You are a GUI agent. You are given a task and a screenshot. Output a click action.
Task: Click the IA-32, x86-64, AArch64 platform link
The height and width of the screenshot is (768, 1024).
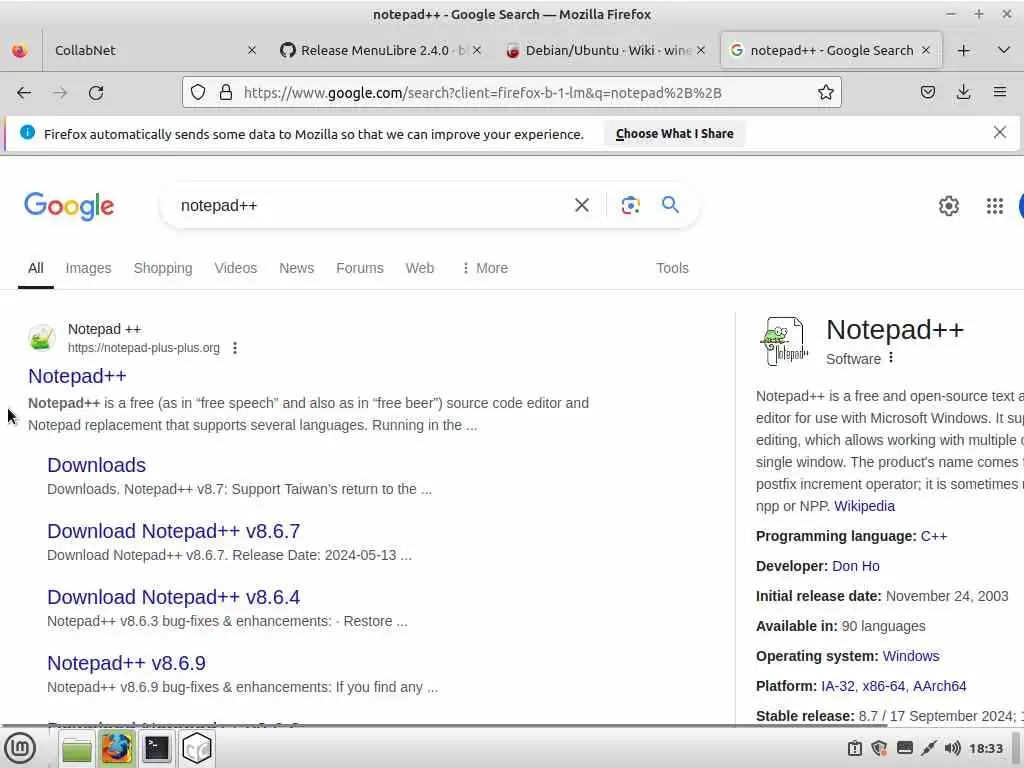coord(893,686)
